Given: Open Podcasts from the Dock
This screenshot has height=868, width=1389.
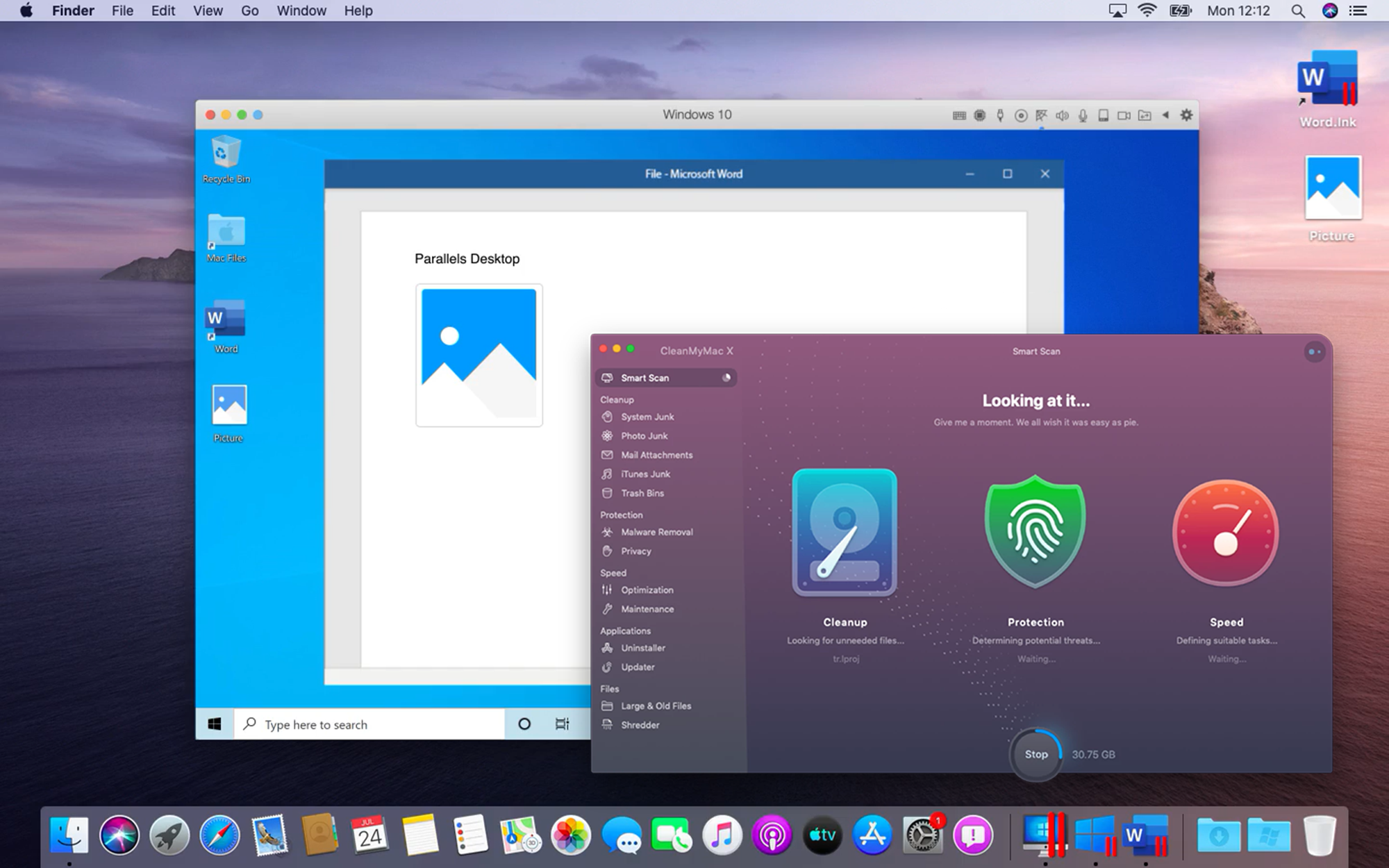Looking at the screenshot, I should [x=772, y=834].
